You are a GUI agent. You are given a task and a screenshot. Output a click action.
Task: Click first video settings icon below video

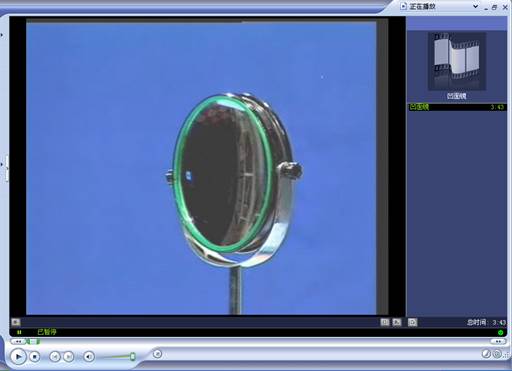pyautogui.click(x=385, y=322)
